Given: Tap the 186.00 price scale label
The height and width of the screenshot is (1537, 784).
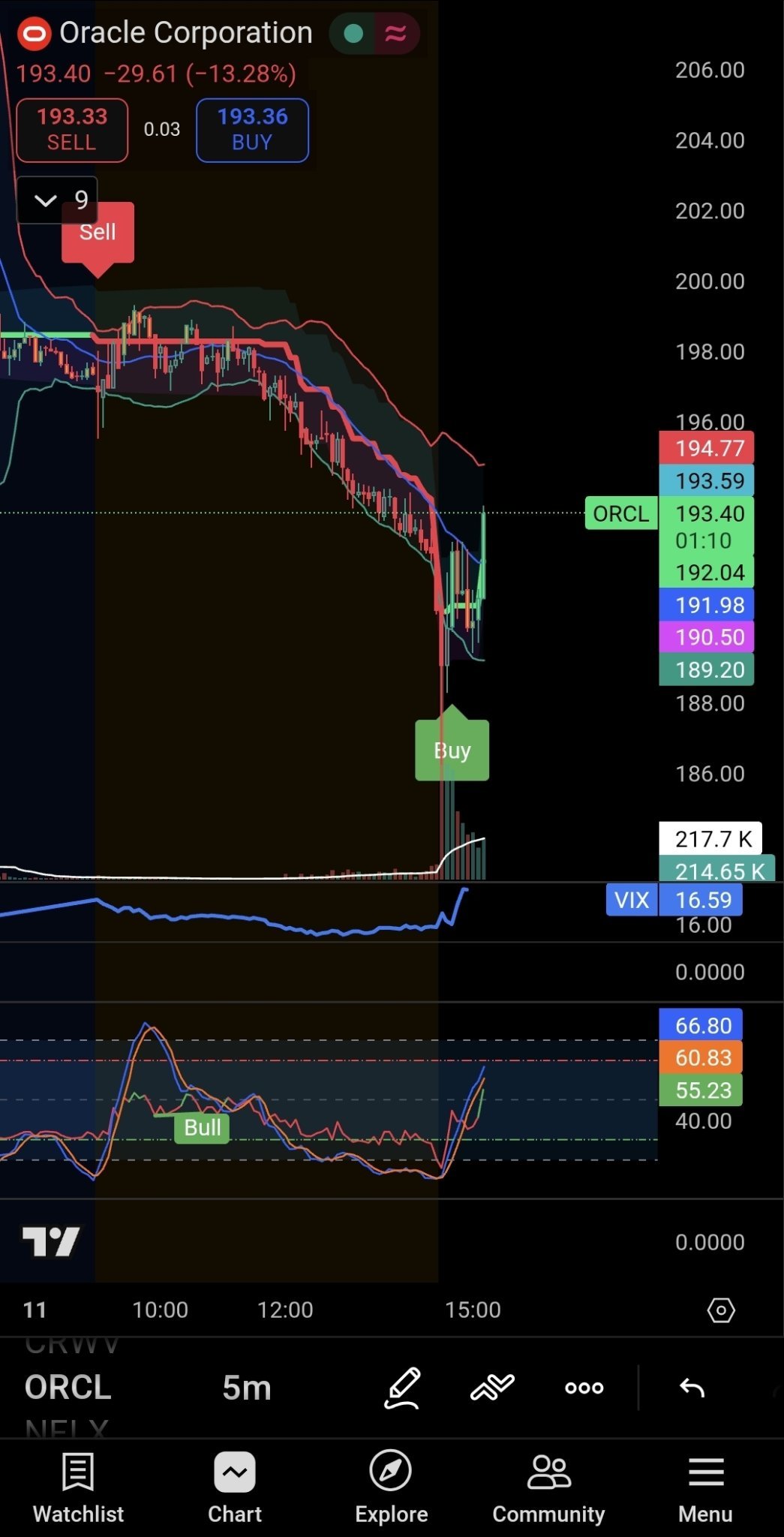Looking at the screenshot, I should tap(710, 774).
